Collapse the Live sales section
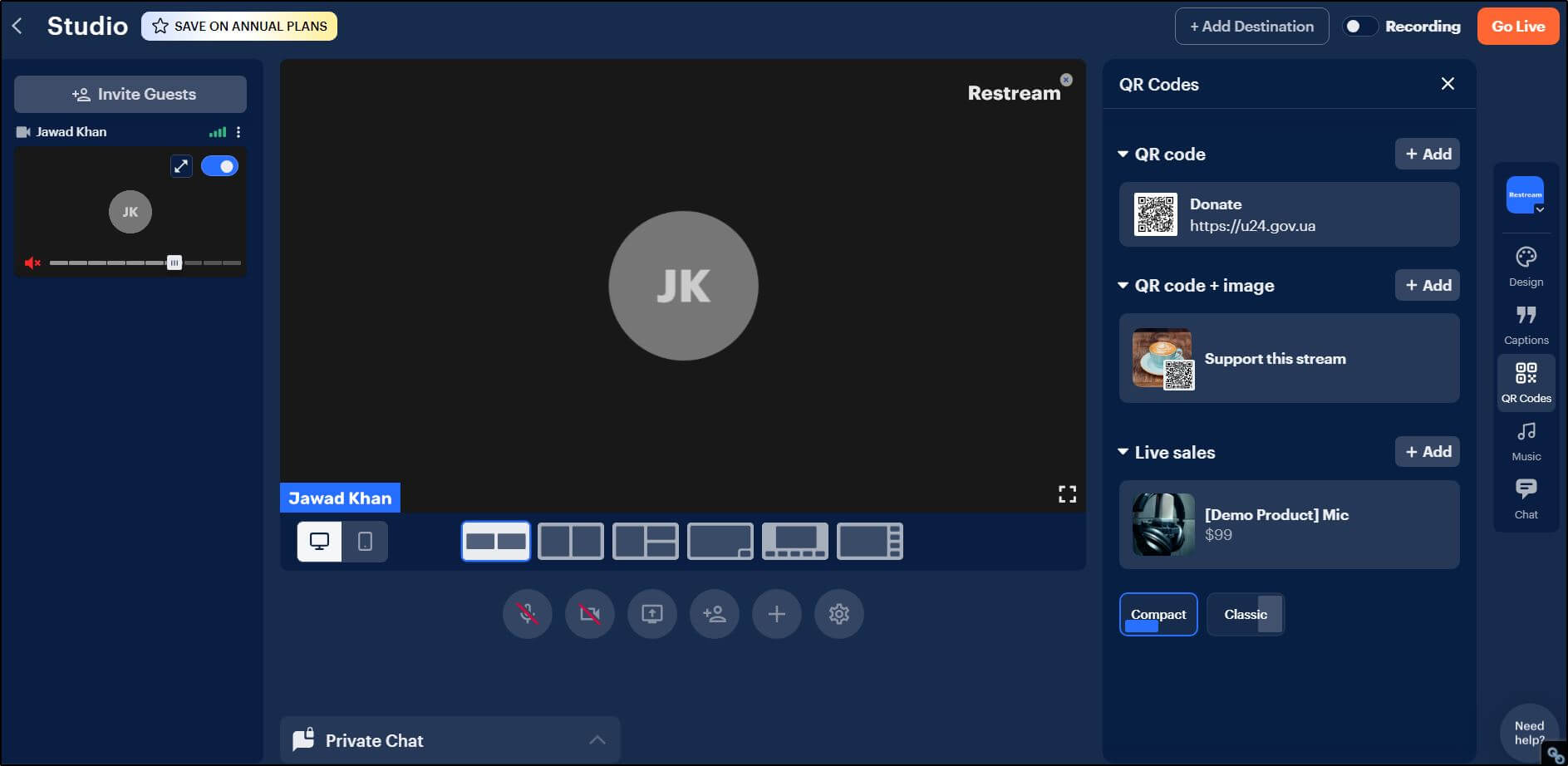The height and width of the screenshot is (766, 1568). pos(1122,452)
